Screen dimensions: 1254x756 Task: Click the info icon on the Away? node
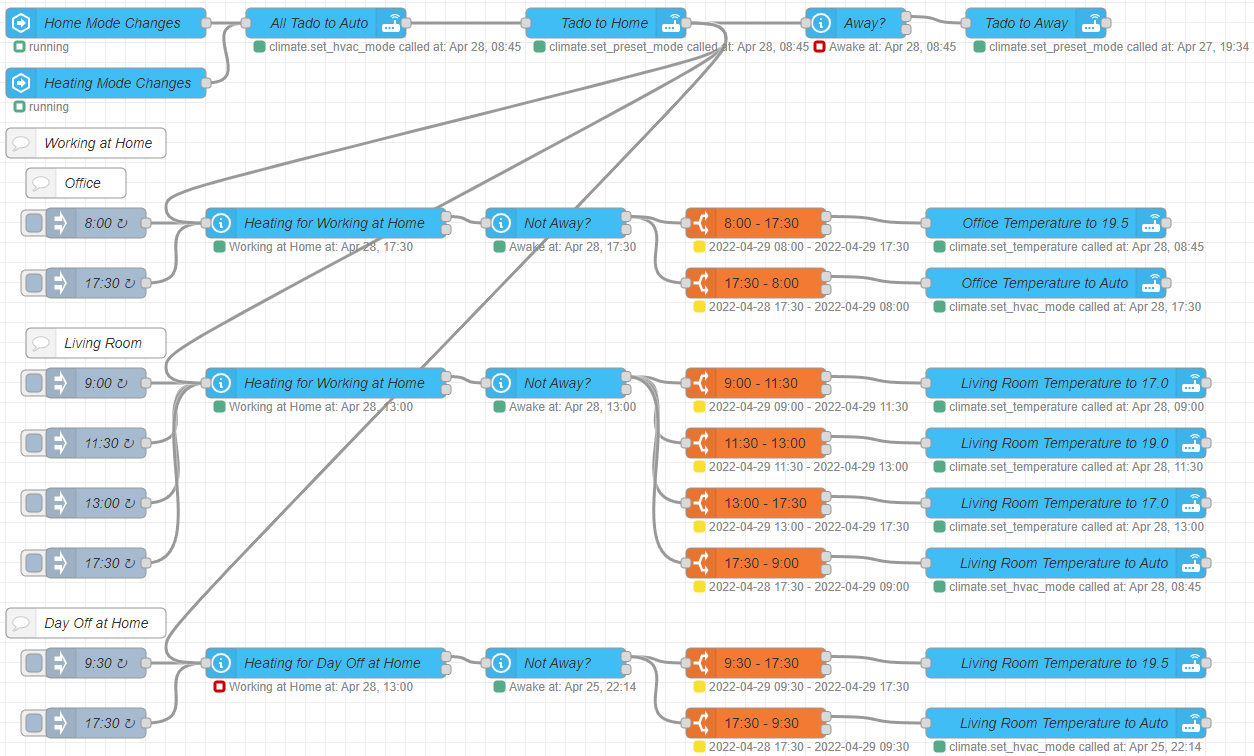tap(821, 23)
